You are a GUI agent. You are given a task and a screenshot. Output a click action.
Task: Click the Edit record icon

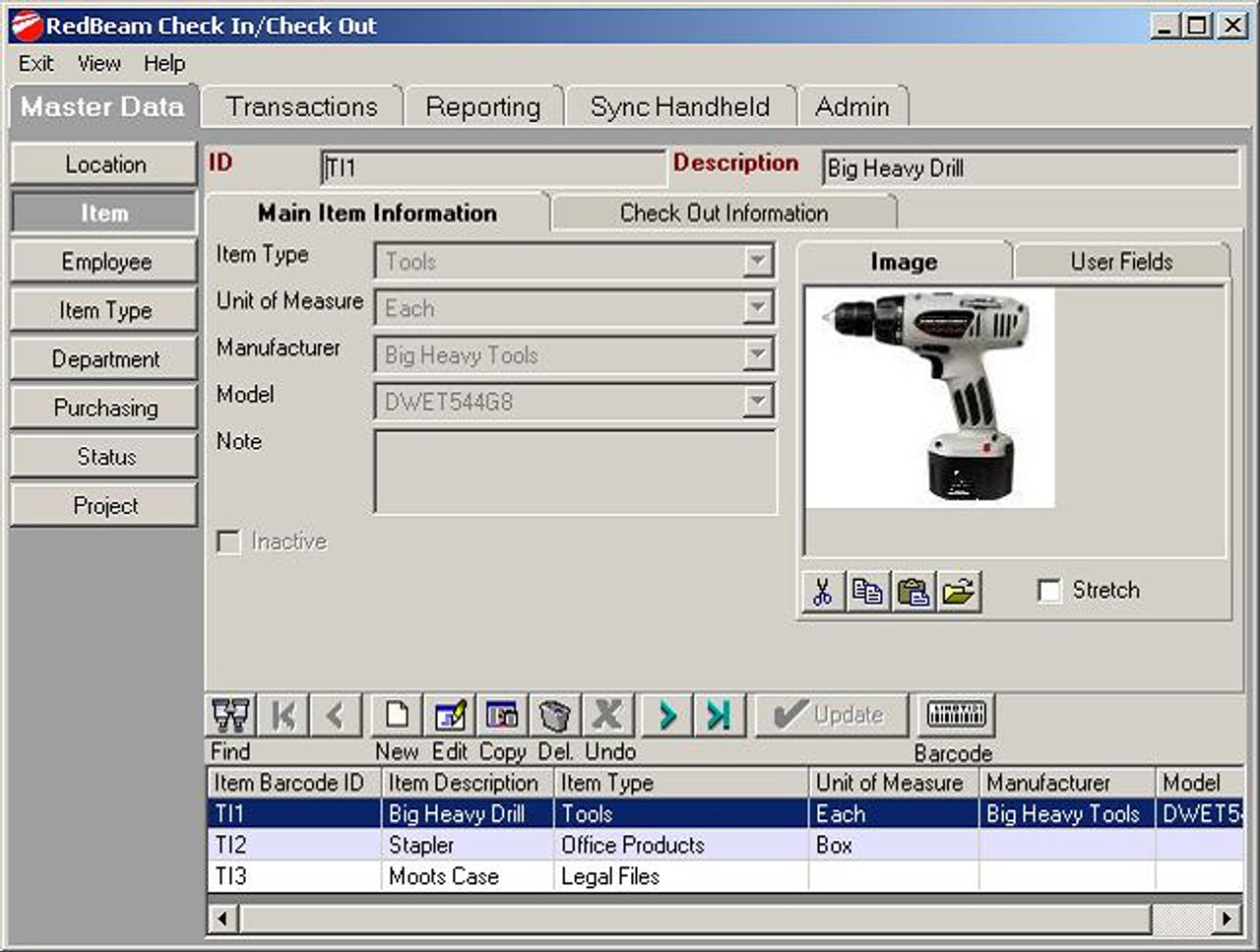coord(450,716)
